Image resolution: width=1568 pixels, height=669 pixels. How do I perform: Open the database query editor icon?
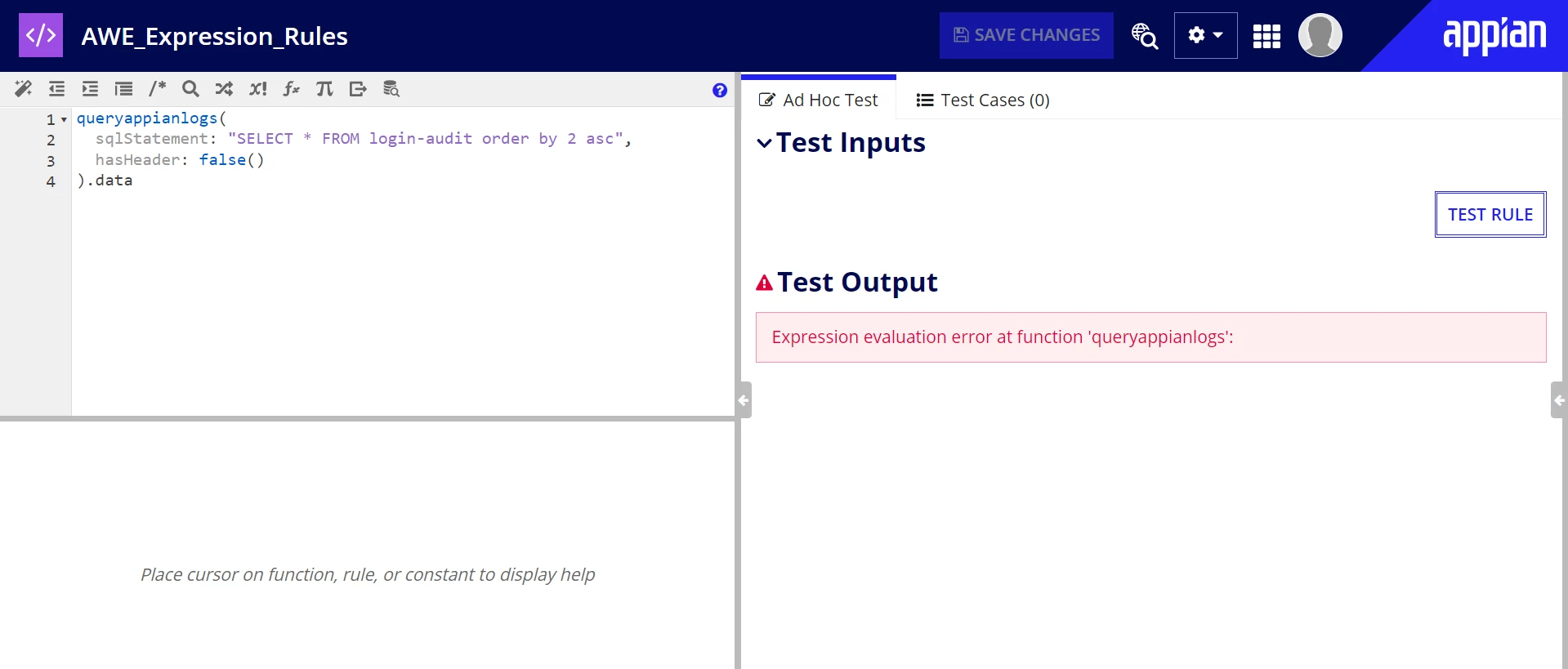pyautogui.click(x=391, y=89)
